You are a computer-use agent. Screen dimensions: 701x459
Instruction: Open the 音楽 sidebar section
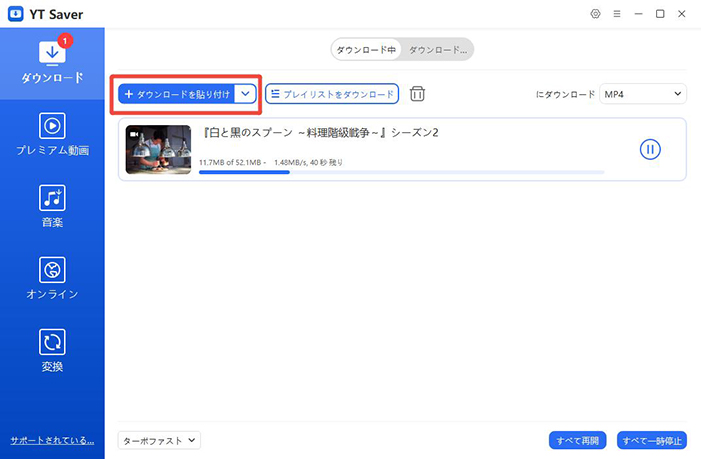[x=52, y=206]
